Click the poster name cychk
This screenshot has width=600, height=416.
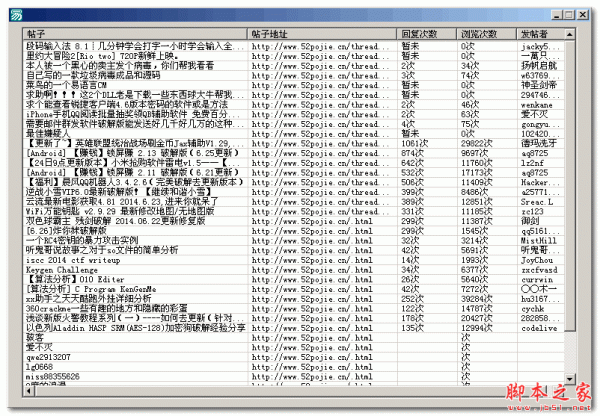532,309
